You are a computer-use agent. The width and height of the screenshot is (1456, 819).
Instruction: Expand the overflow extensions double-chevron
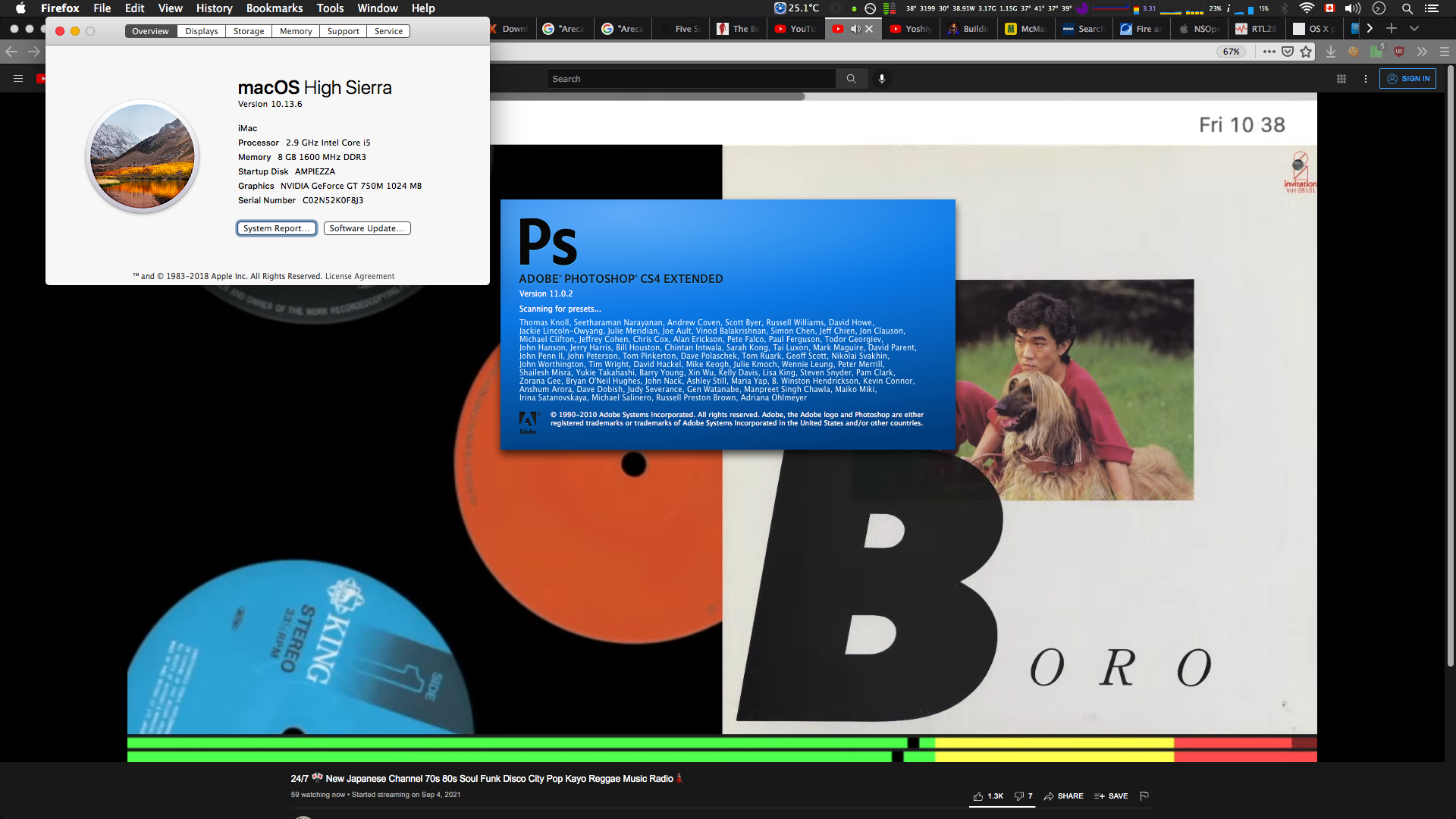click(x=1422, y=52)
